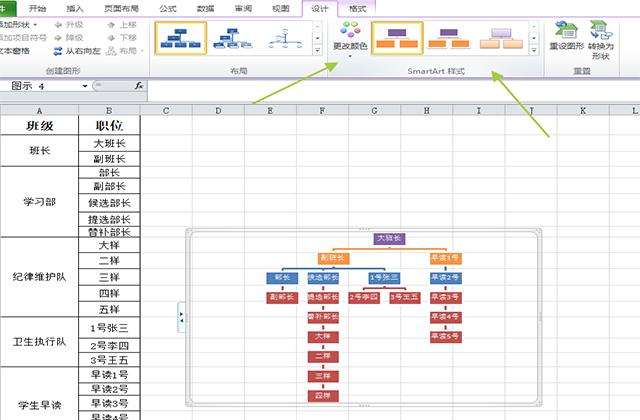
Task: Select column A header
Action: [39, 111]
